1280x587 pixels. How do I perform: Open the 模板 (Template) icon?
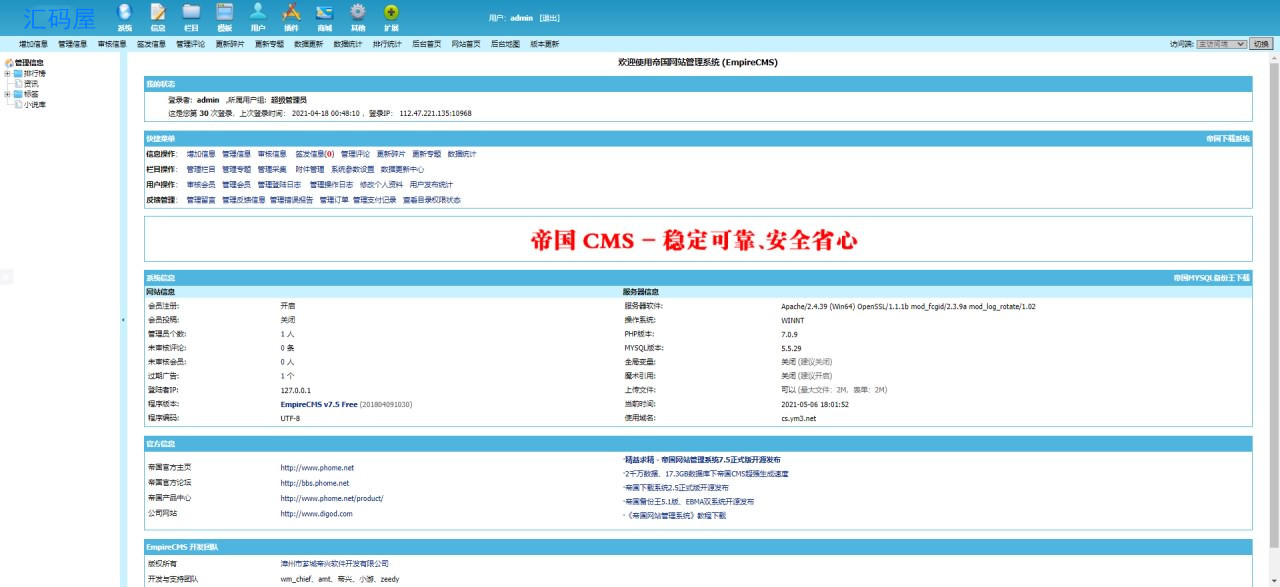(x=225, y=16)
